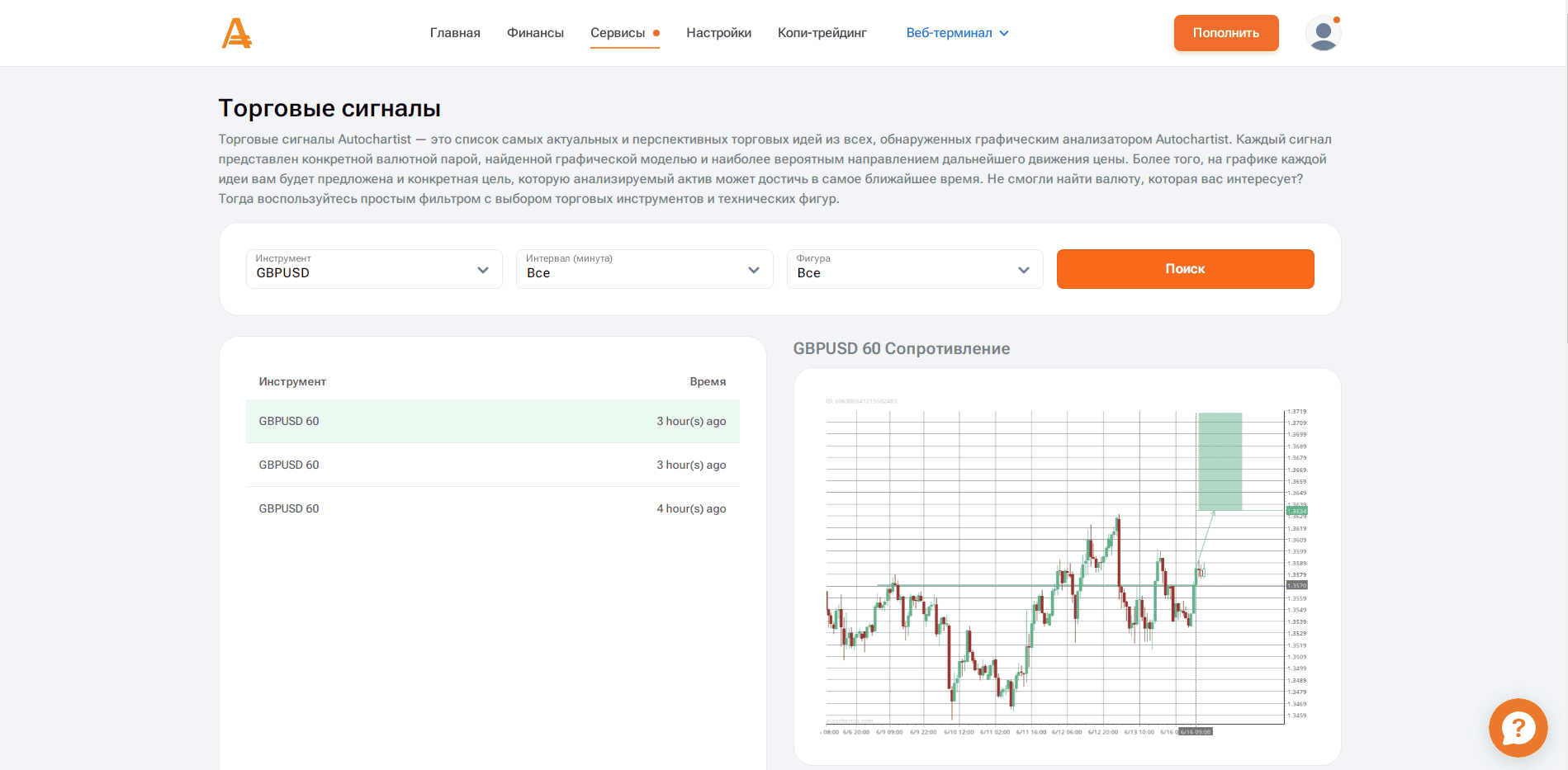This screenshot has height=770, width=1568.
Task: Click the Пополнить button
Action: 1226,33
